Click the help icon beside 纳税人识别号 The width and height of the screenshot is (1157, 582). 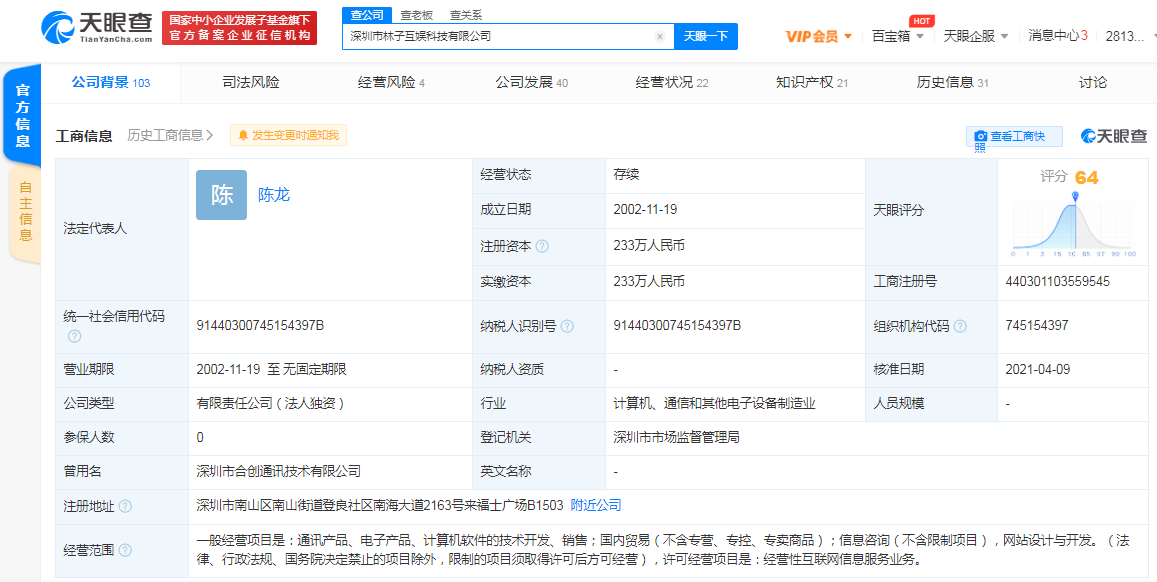point(567,326)
